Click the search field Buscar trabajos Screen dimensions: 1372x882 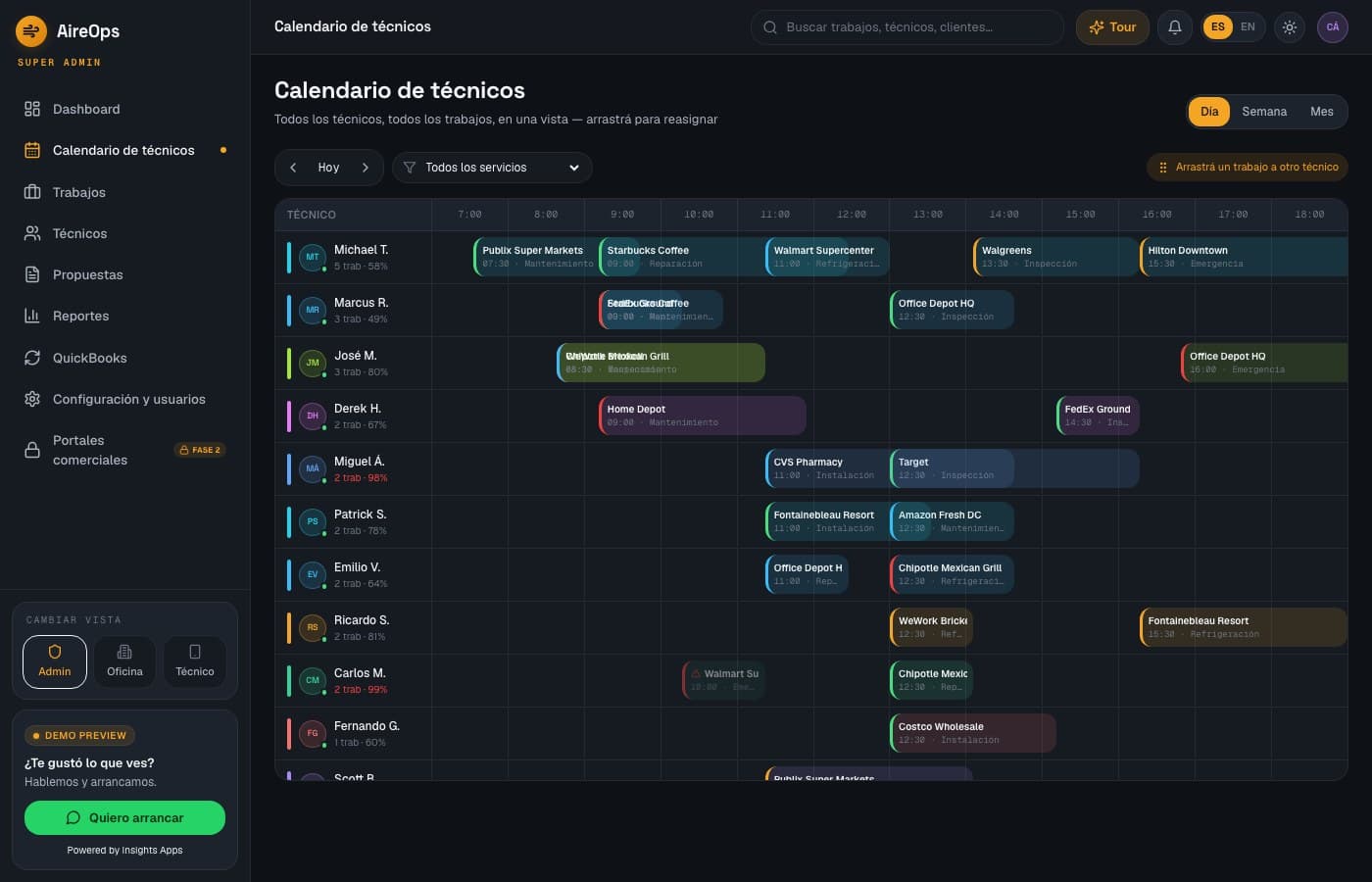pos(907,27)
